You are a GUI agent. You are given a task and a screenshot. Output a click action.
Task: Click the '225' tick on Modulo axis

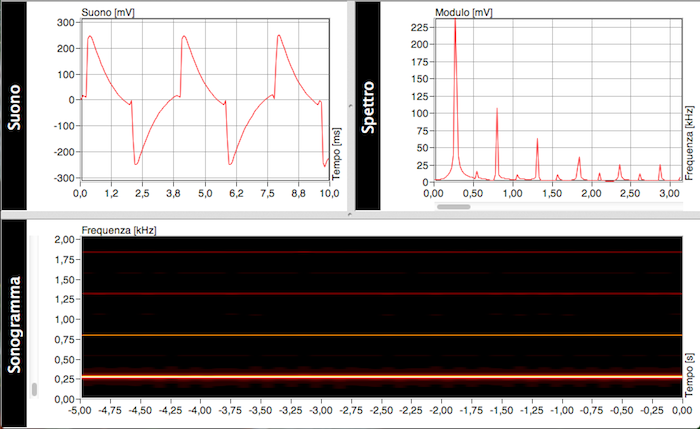(x=420, y=28)
